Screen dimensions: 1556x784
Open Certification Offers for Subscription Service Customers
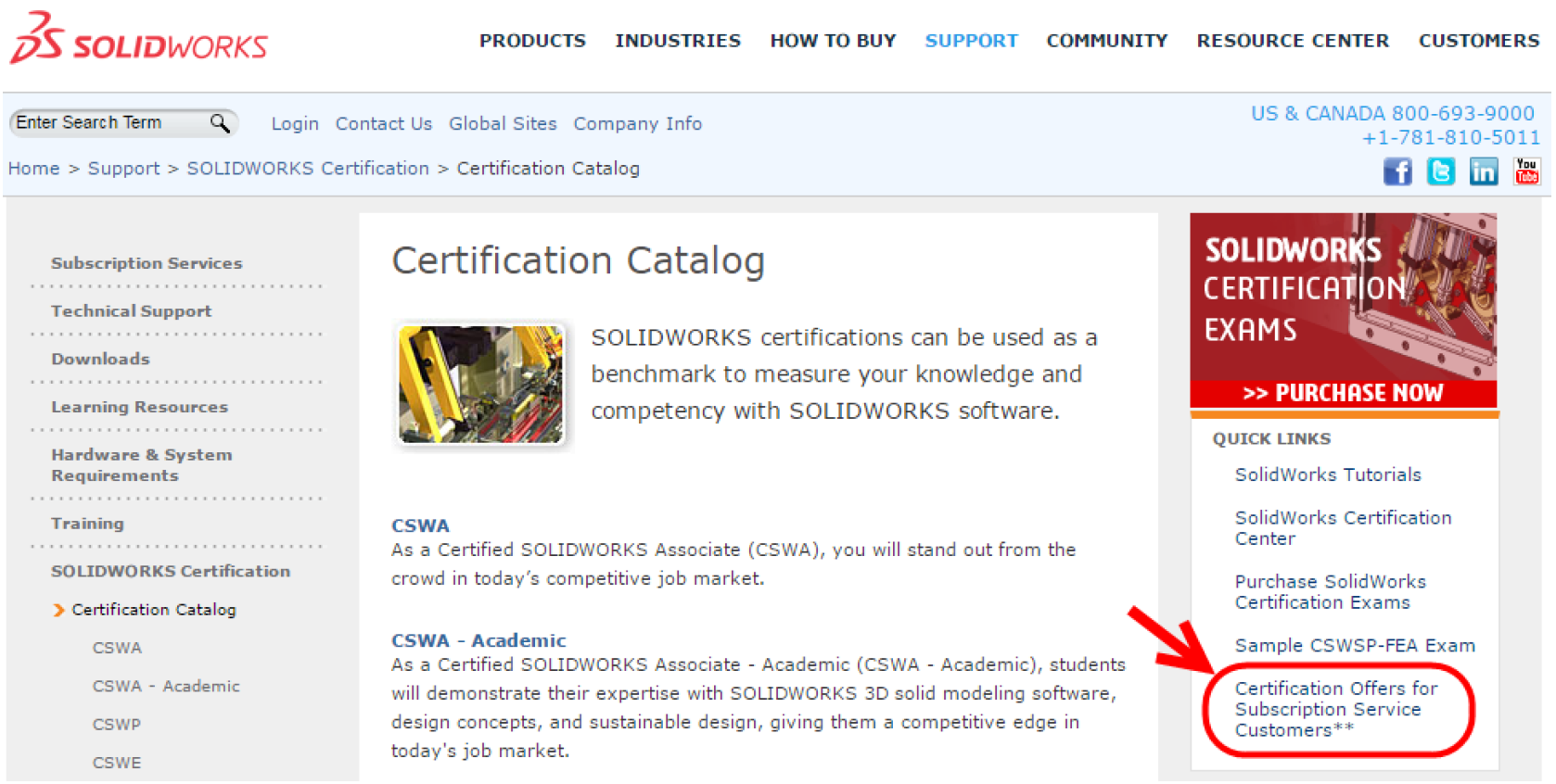[1336, 709]
